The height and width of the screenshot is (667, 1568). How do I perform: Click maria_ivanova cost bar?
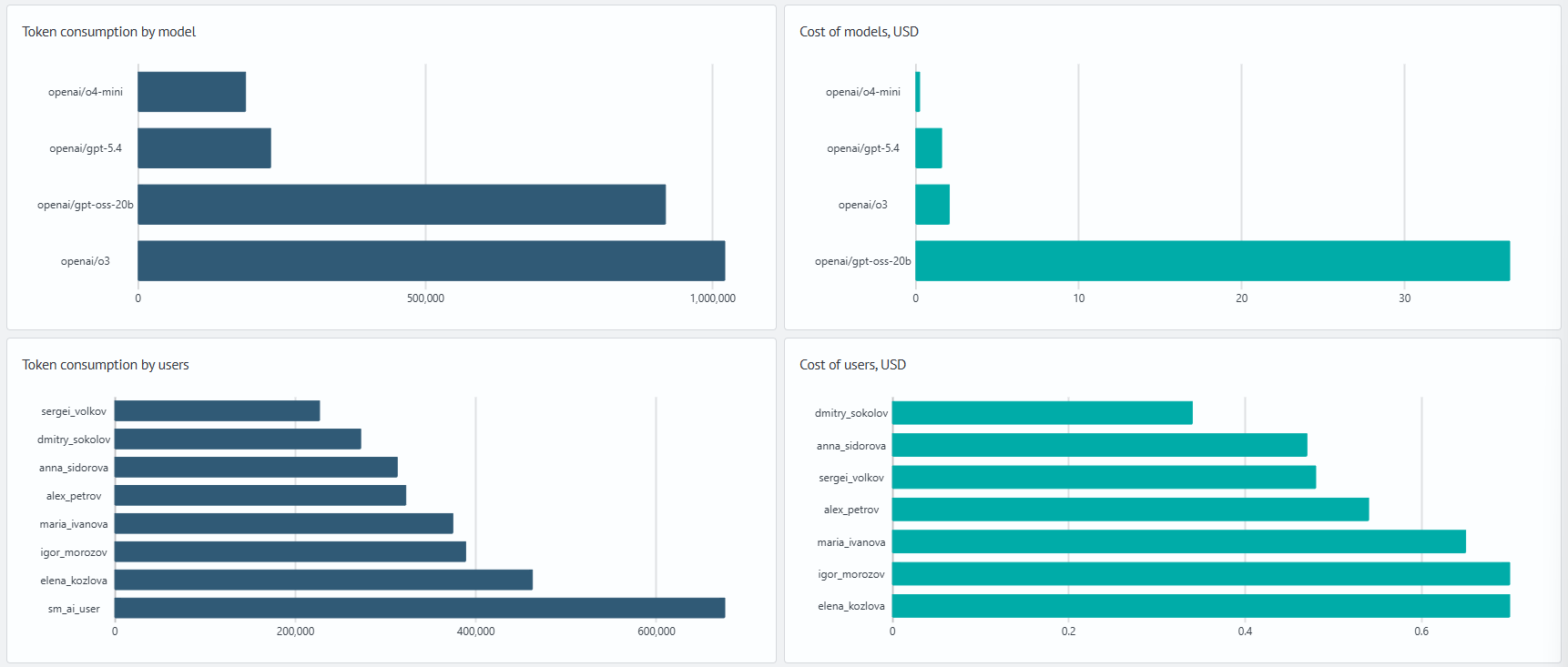coord(1179,542)
